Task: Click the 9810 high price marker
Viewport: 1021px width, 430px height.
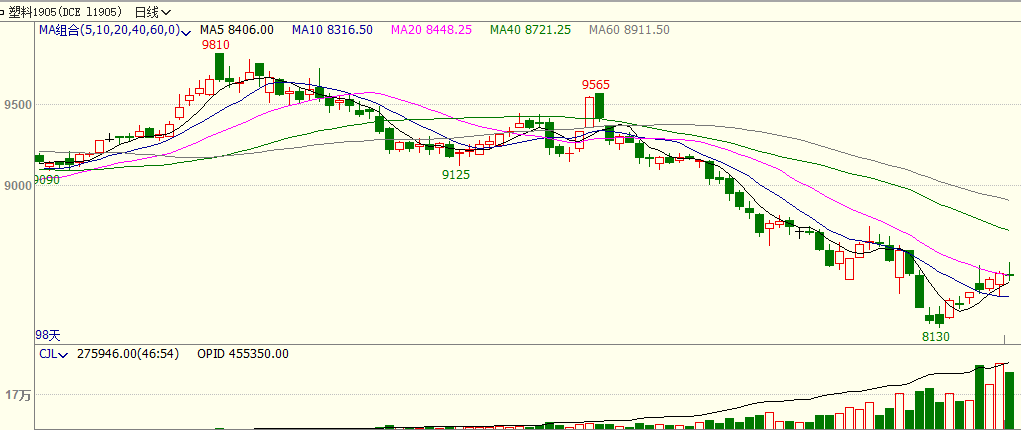Action: 216,45
